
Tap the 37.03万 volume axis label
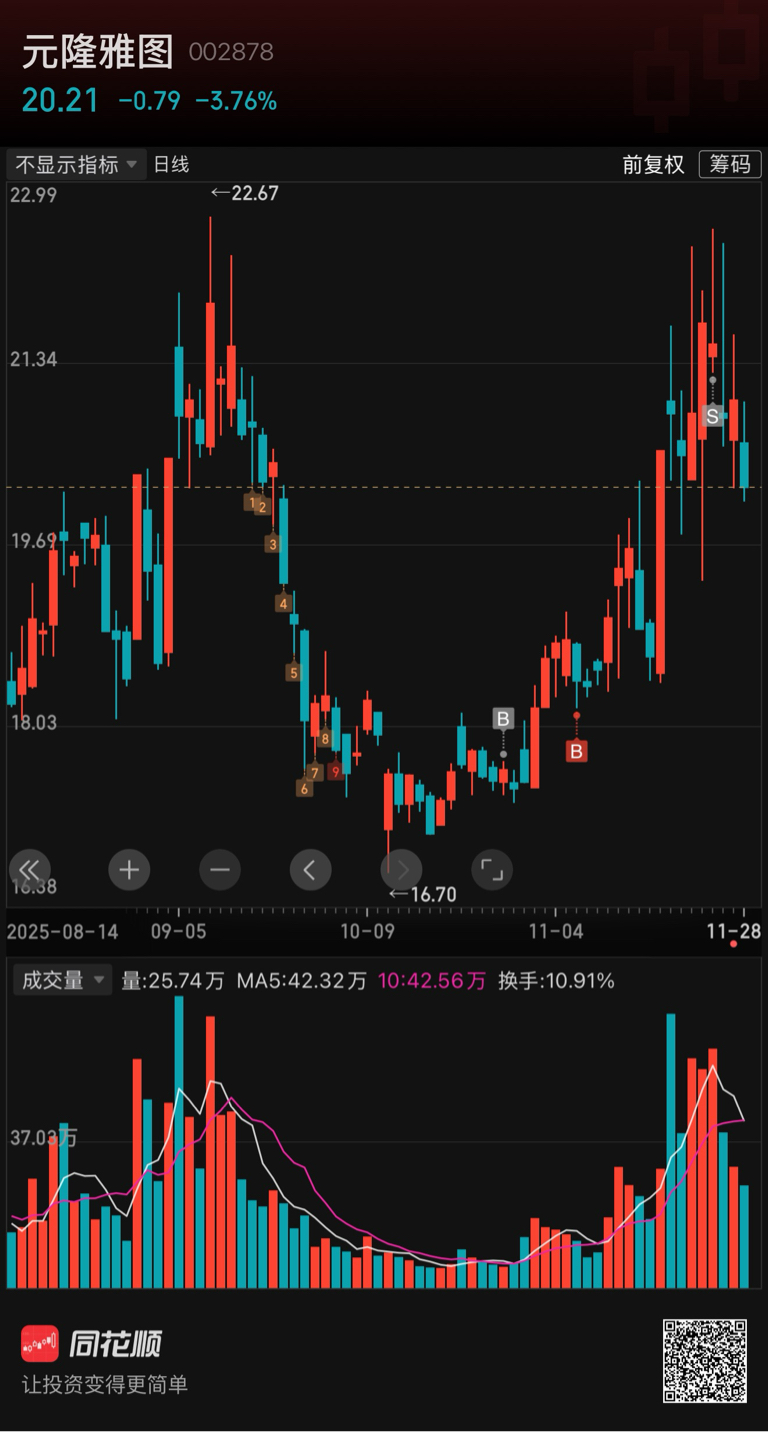44,1138
